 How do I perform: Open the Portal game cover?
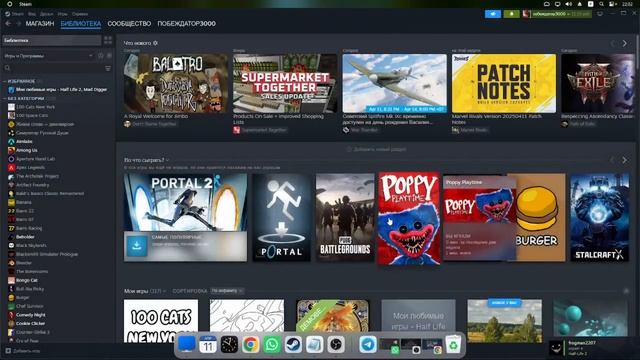282,218
